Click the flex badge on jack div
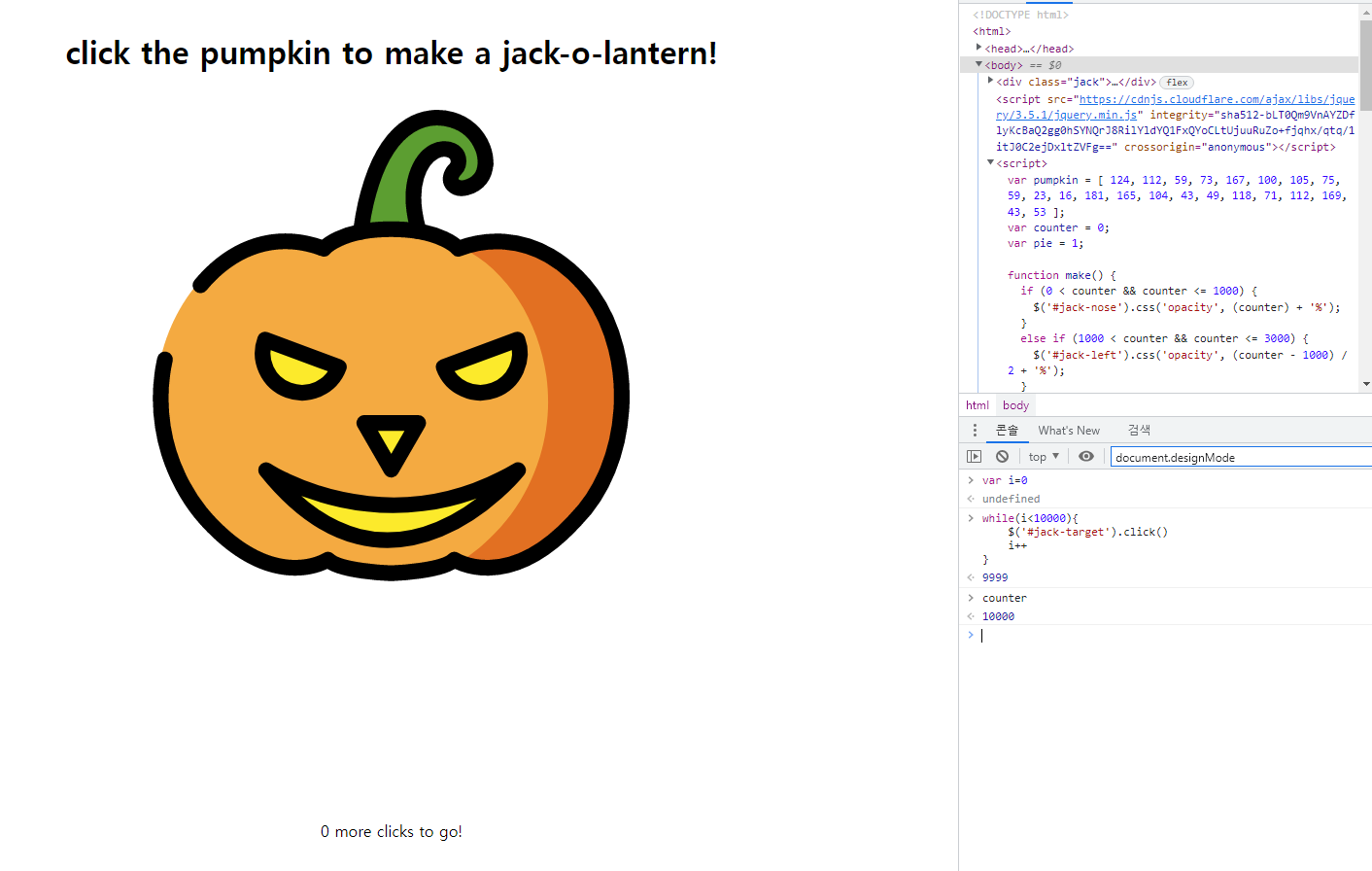The height and width of the screenshot is (871, 1372). point(1177,83)
